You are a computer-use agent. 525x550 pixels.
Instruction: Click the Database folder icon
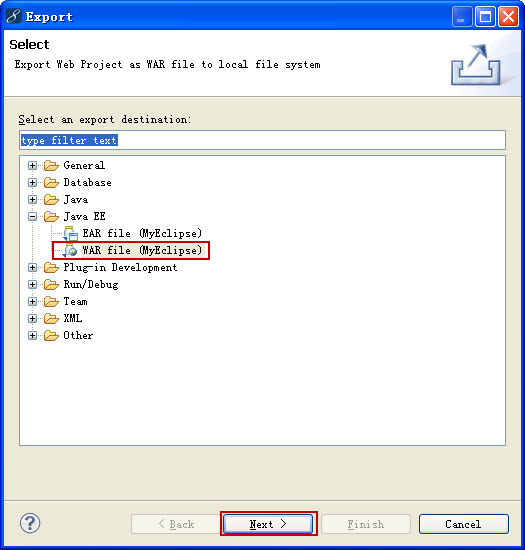[x=51, y=182]
